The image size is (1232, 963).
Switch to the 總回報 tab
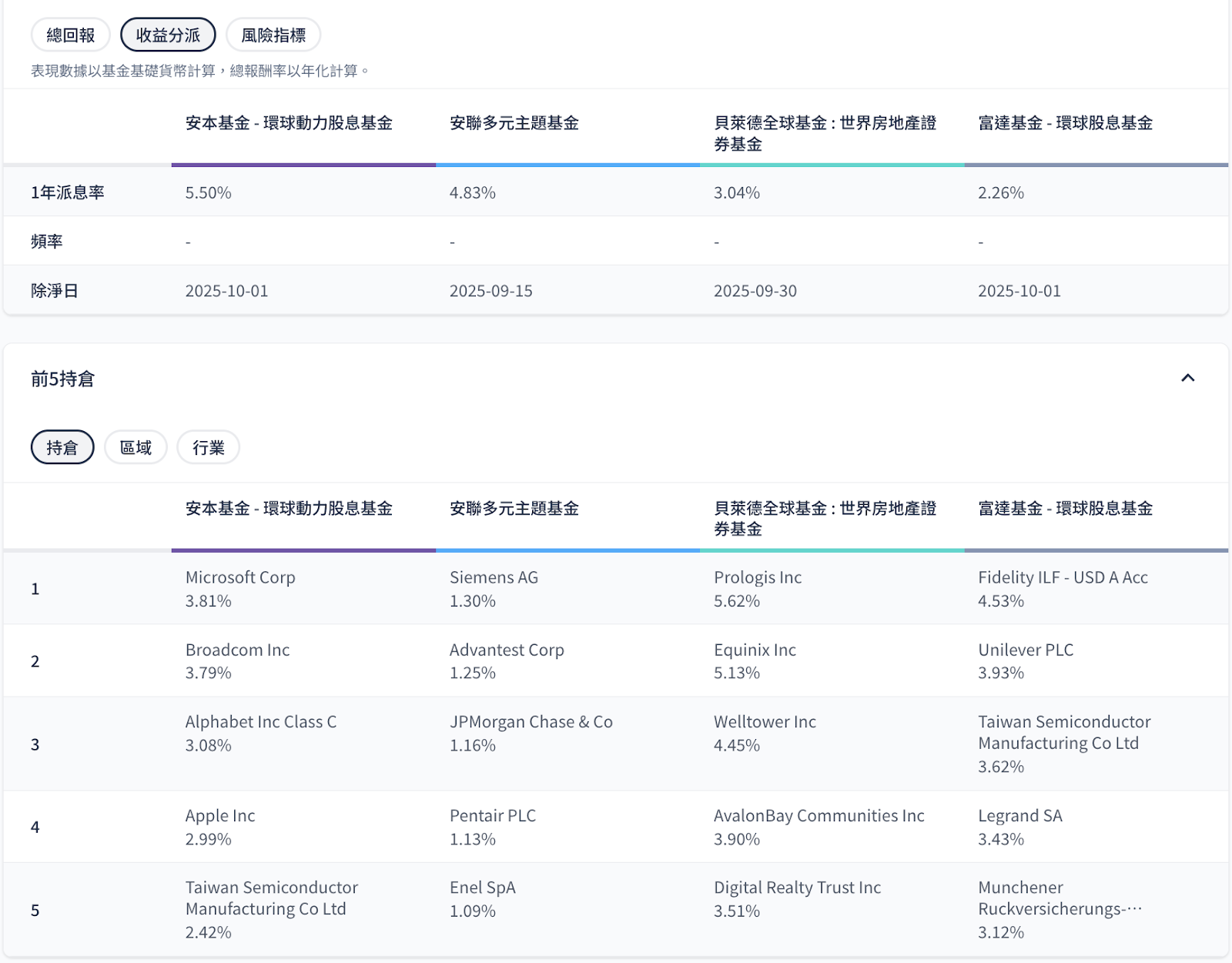pyautogui.click(x=71, y=35)
